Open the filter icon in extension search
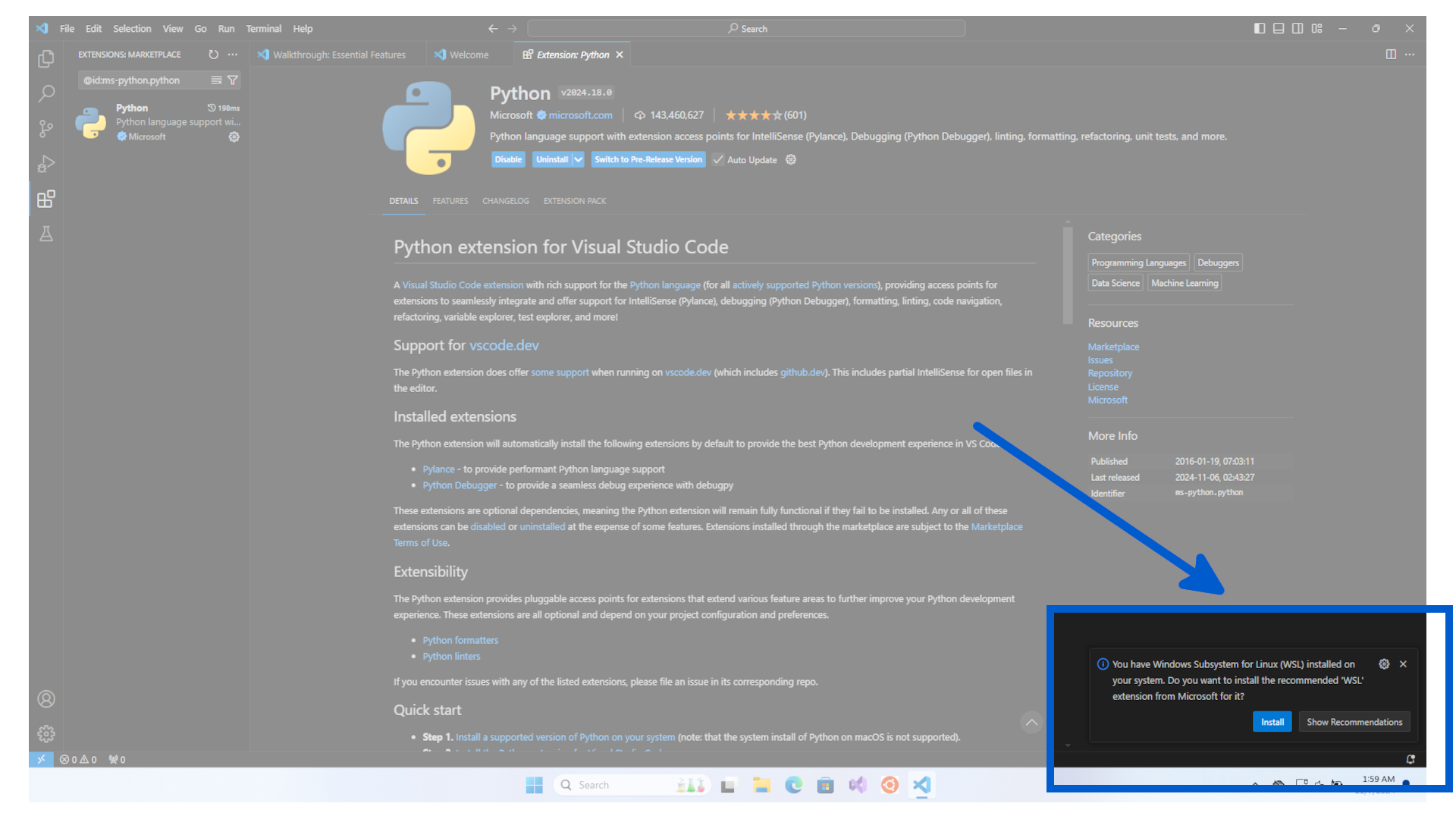This screenshot has width=1456, height=819. (x=233, y=80)
